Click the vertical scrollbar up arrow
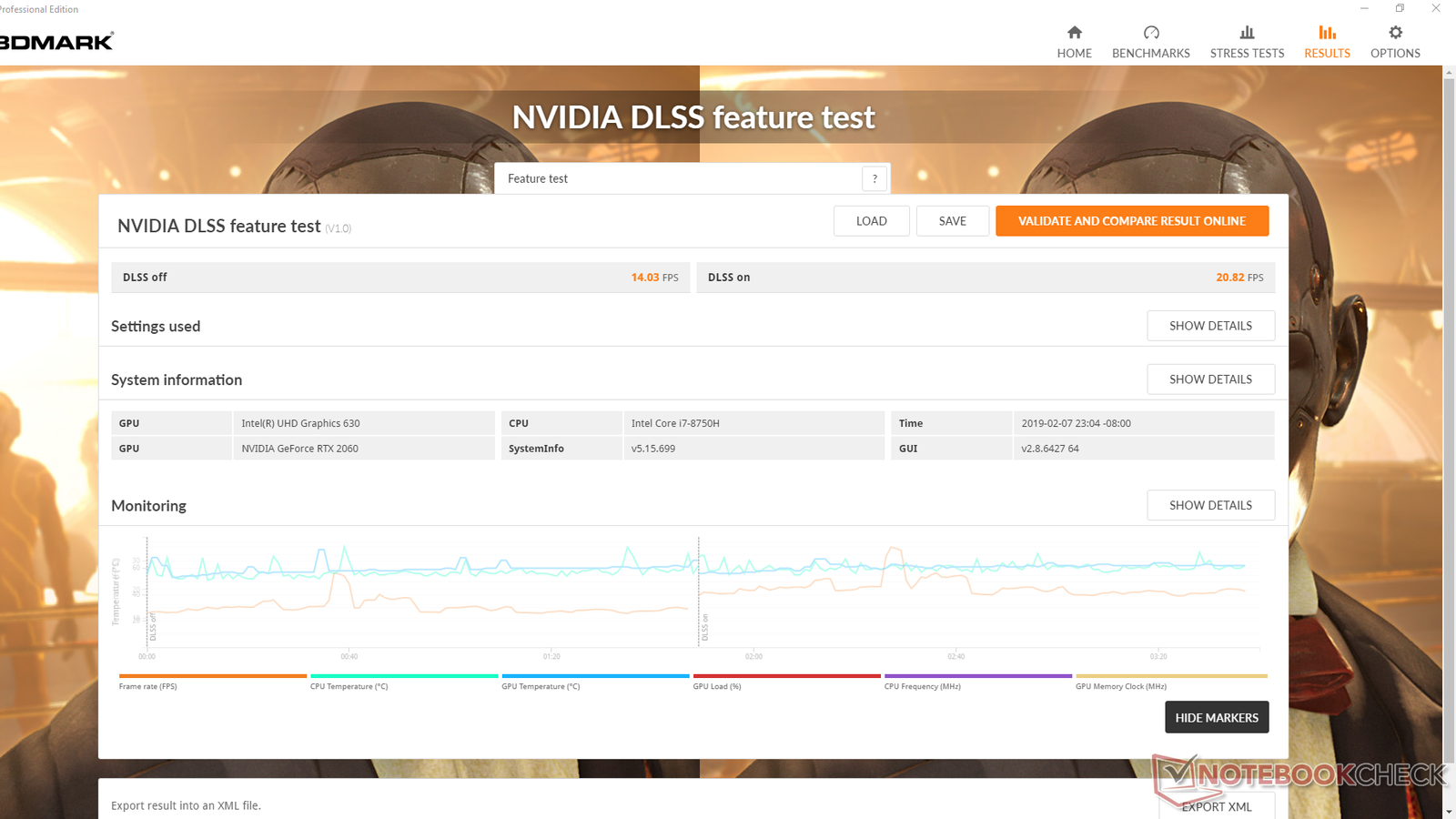Screen dimensions: 1456x819 click(1449, 73)
